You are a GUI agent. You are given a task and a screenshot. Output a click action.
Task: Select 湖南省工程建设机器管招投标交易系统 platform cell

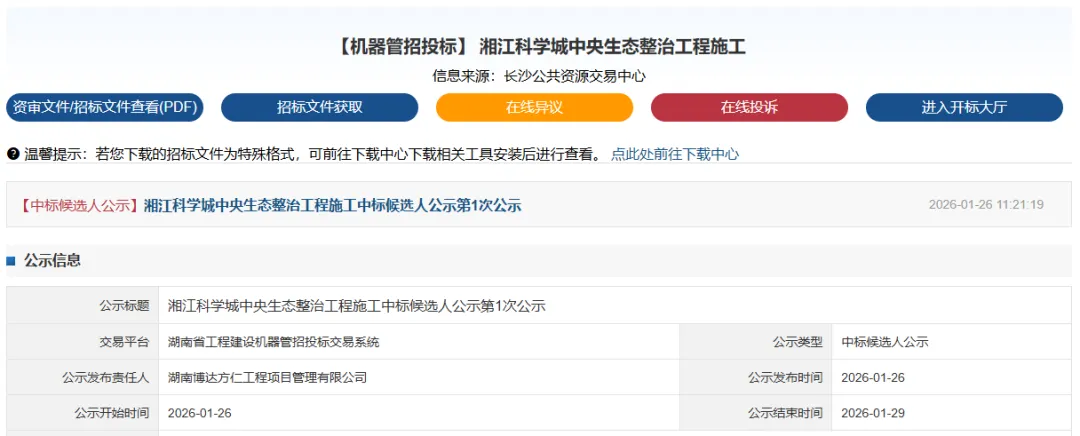pyautogui.click(x=274, y=342)
